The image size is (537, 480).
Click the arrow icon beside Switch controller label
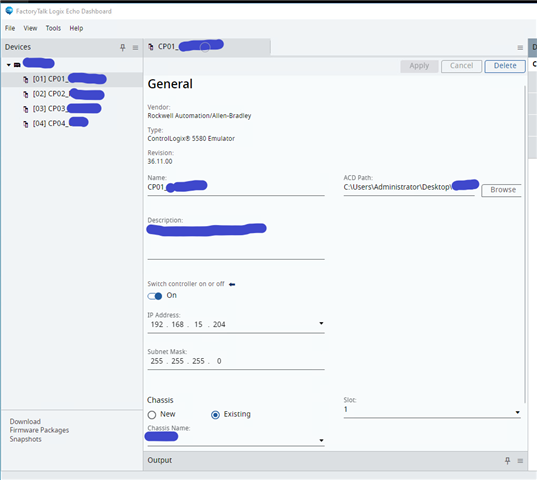pos(232,285)
